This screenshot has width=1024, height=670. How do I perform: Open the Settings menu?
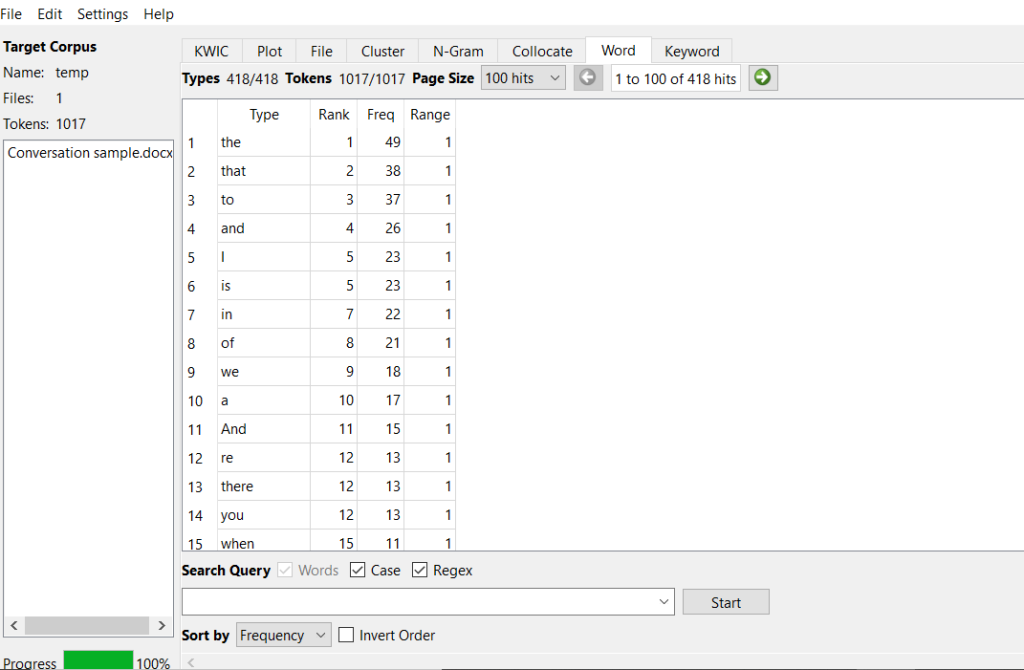coord(103,14)
